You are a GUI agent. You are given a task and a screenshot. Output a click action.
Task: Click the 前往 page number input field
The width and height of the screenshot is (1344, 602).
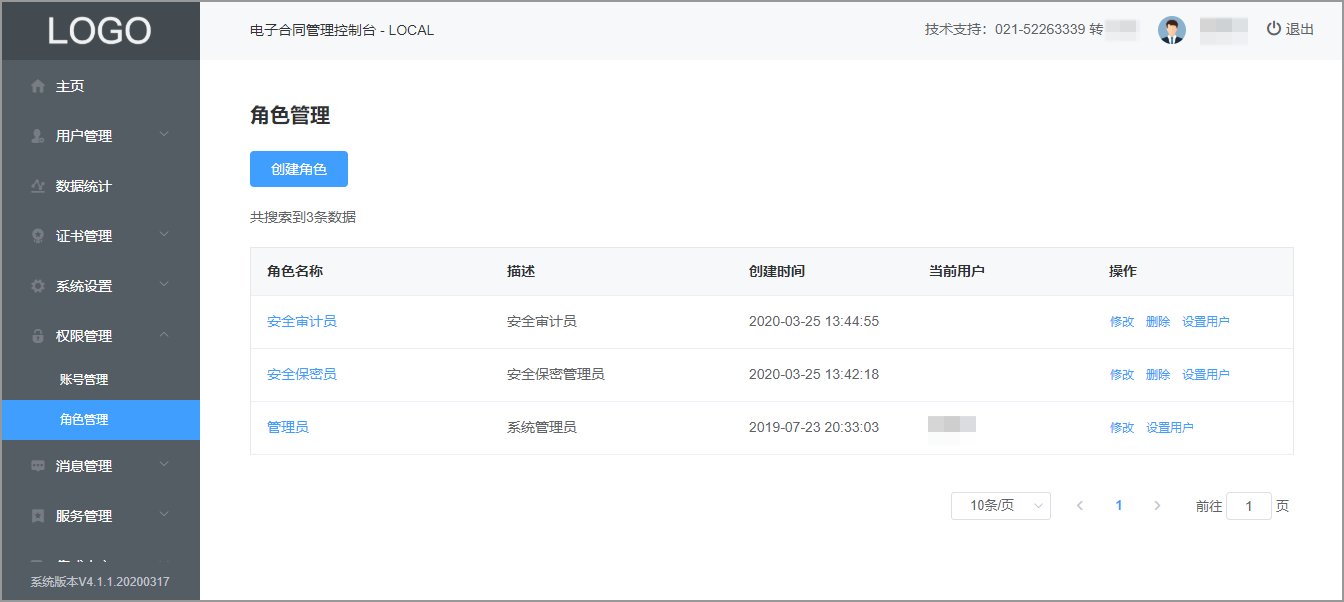[x=1249, y=506]
